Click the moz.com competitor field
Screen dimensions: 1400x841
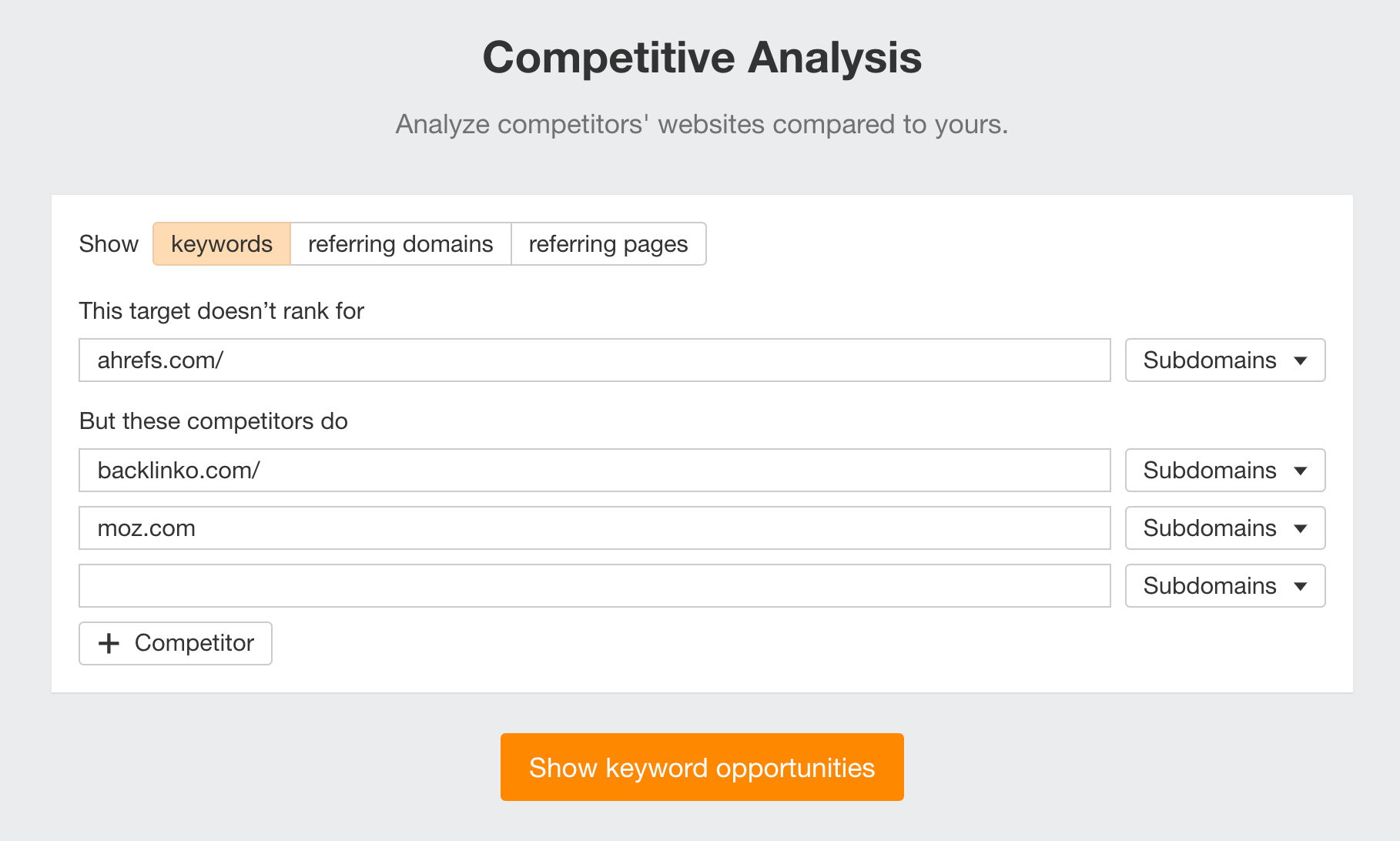coord(593,528)
